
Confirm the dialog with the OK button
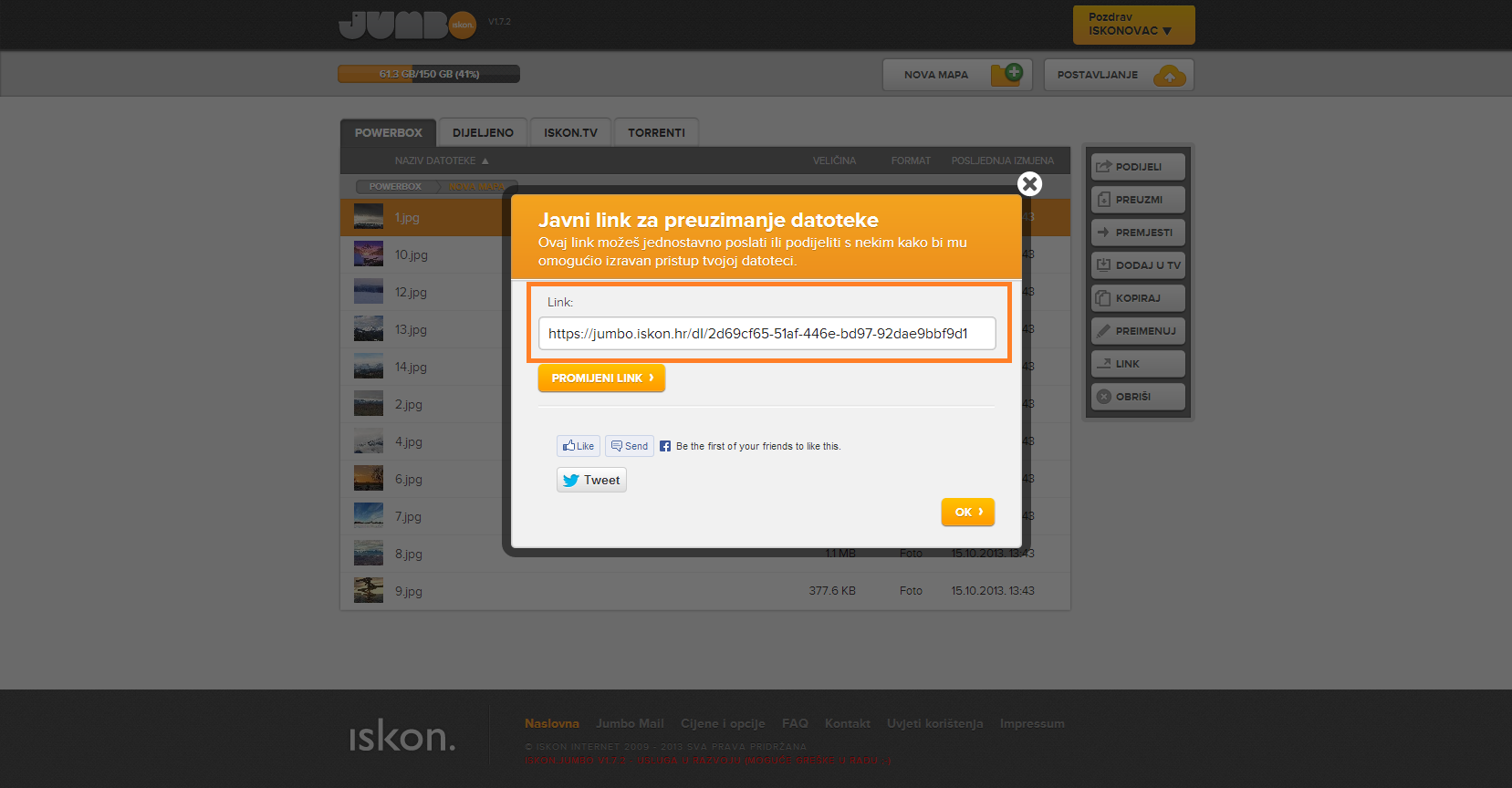click(x=967, y=512)
